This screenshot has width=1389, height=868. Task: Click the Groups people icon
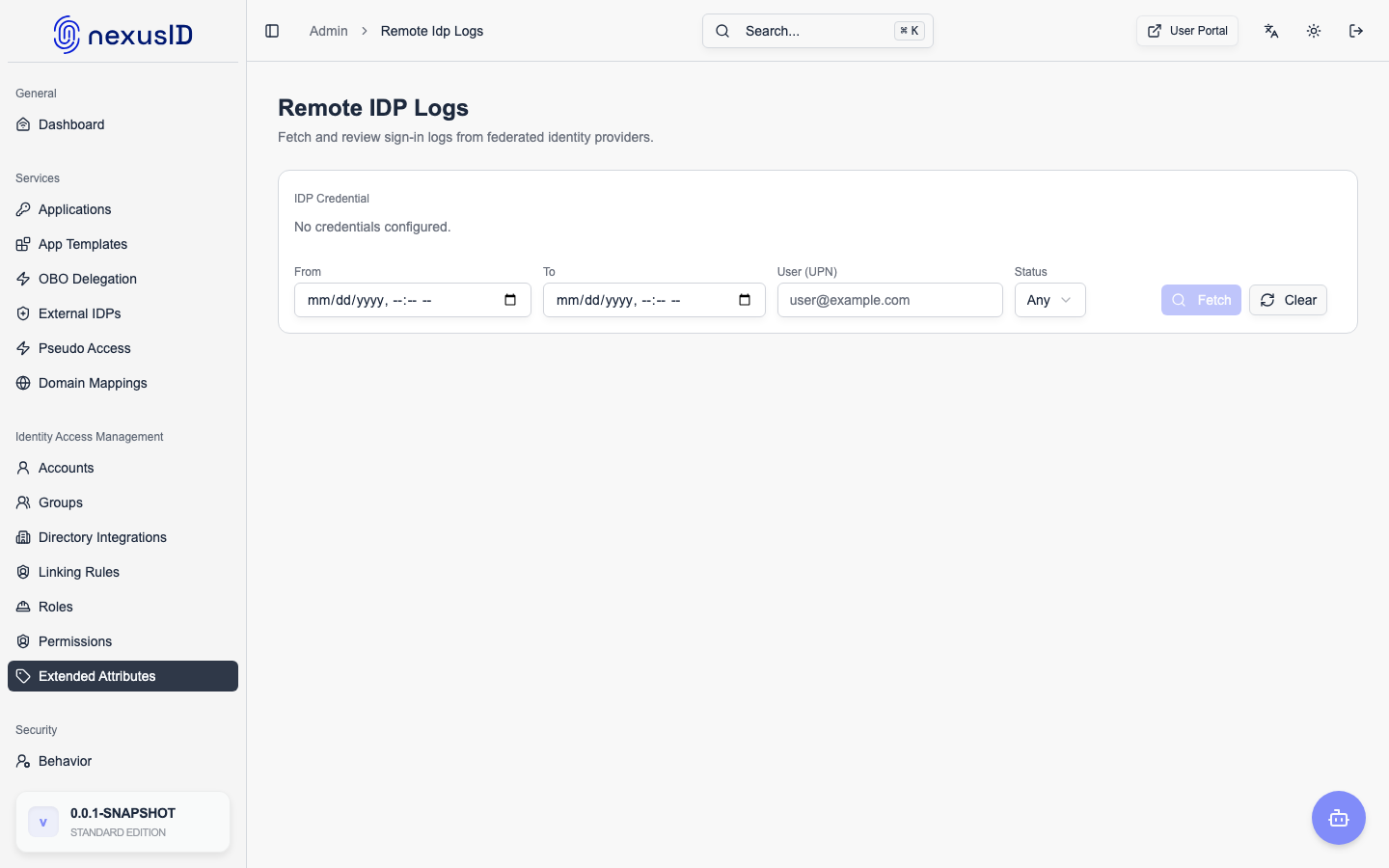(x=23, y=502)
